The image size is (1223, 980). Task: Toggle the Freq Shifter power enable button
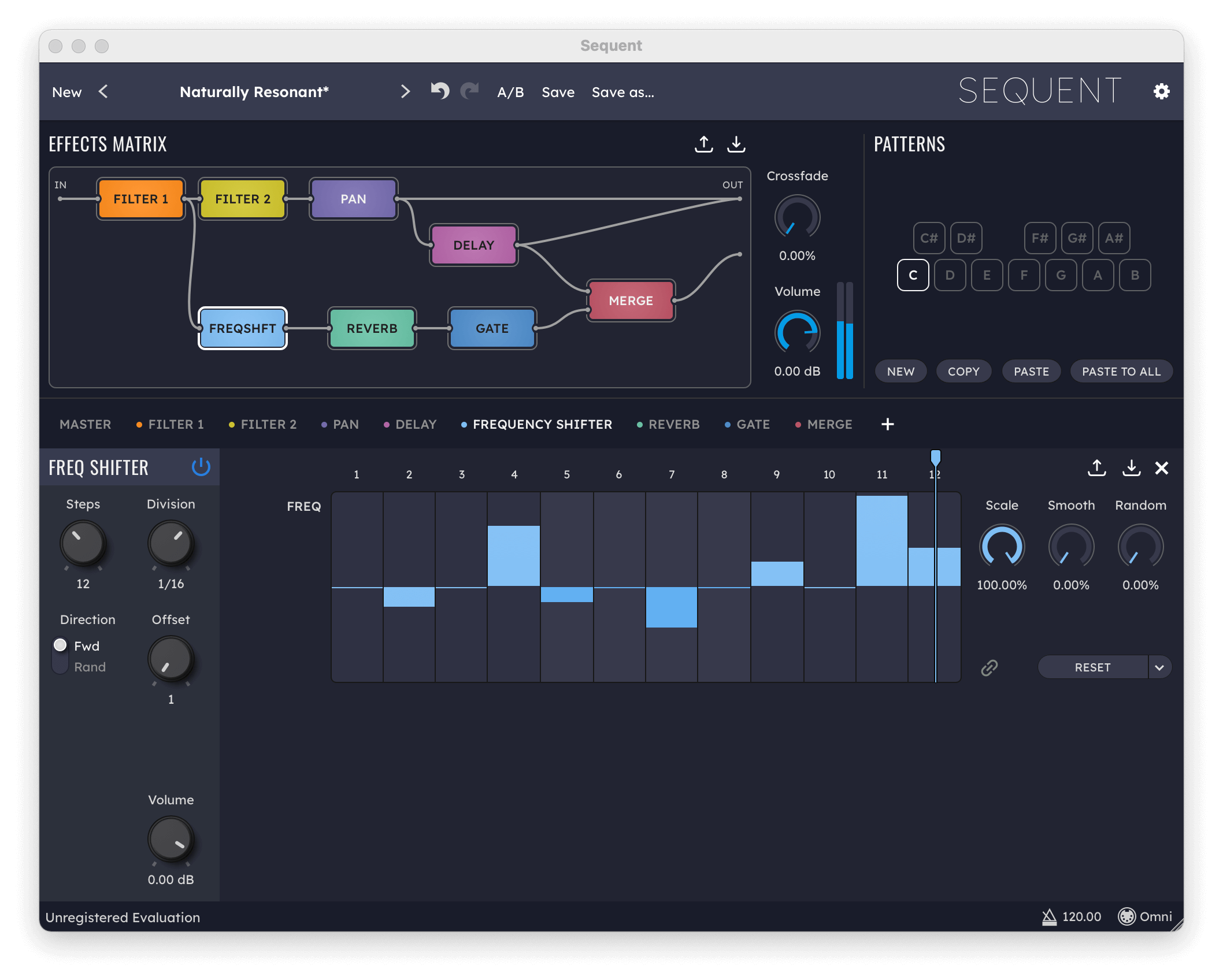[200, 467]
